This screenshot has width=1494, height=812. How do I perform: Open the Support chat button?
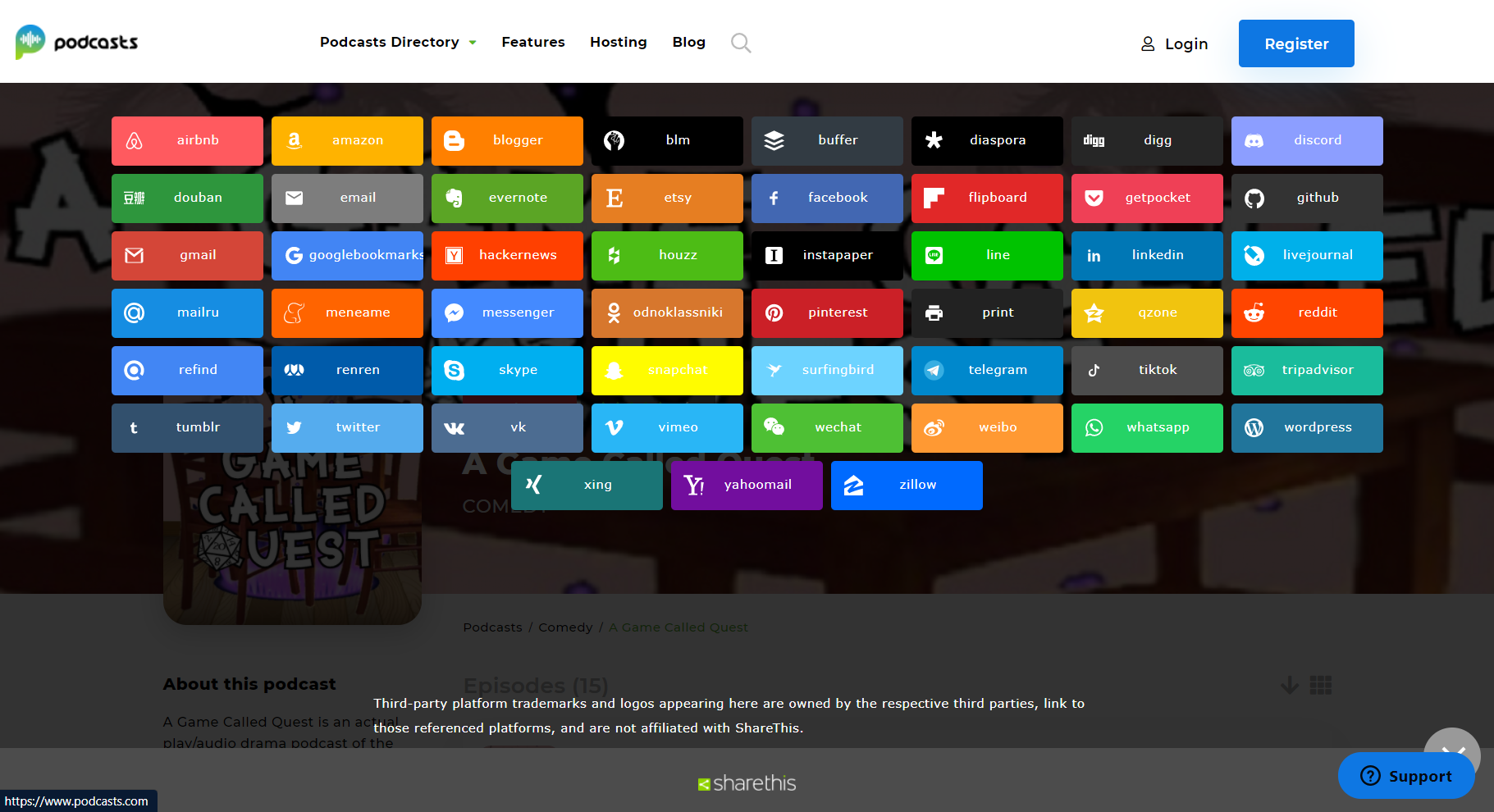(1406, 776)
